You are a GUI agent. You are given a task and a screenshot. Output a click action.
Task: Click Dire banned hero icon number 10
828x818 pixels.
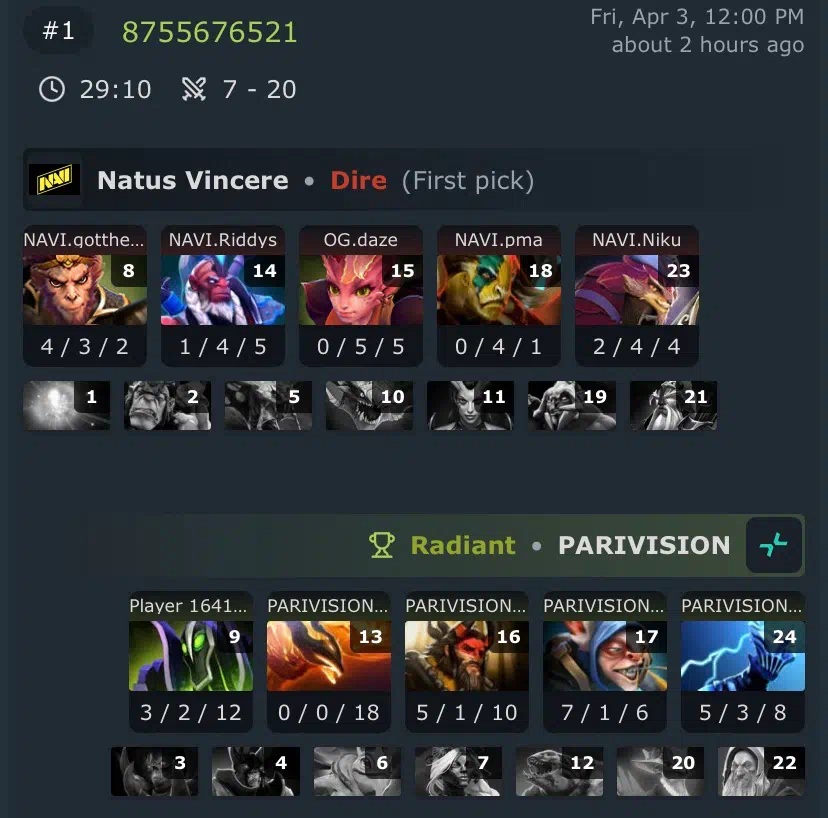tap(369, 405)
